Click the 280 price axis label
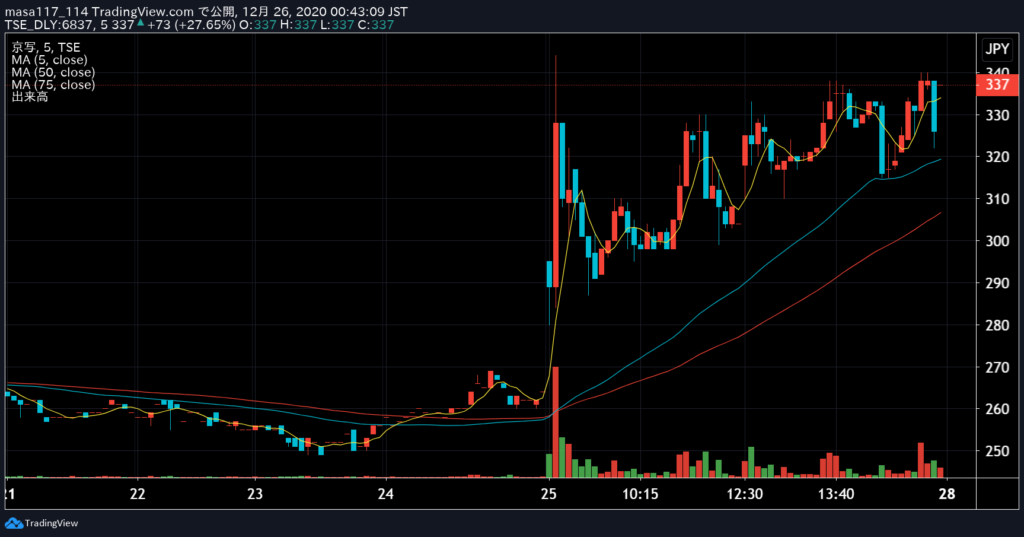This screenshot has width=1024, height=537. click(997, 325)
